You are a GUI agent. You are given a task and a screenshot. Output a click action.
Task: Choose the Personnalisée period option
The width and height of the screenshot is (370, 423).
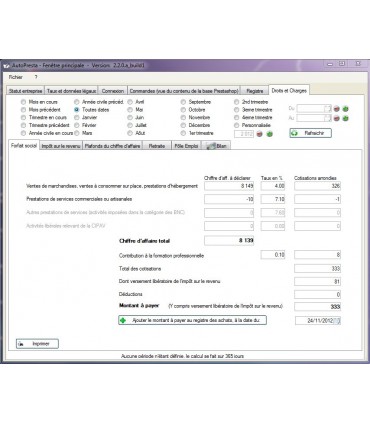[x=237, y=125]
